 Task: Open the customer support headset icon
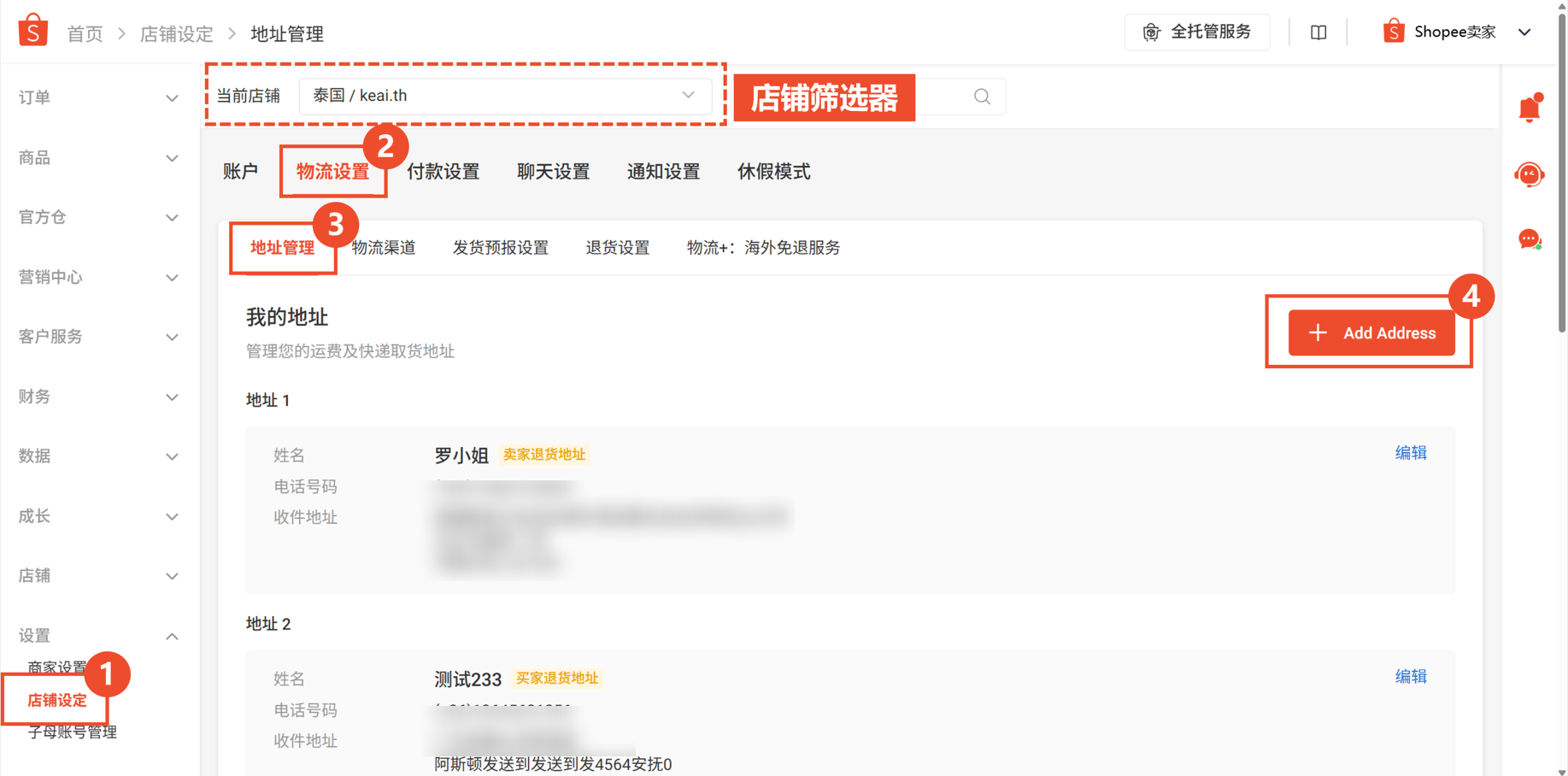(x=1530, y=174)
